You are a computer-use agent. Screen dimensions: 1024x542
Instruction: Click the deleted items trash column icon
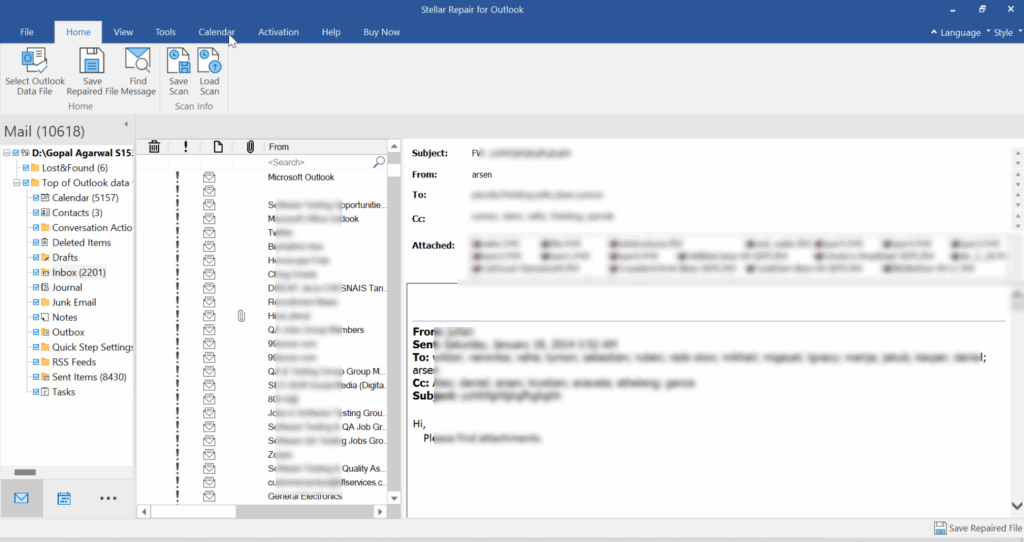click(154, 147)
